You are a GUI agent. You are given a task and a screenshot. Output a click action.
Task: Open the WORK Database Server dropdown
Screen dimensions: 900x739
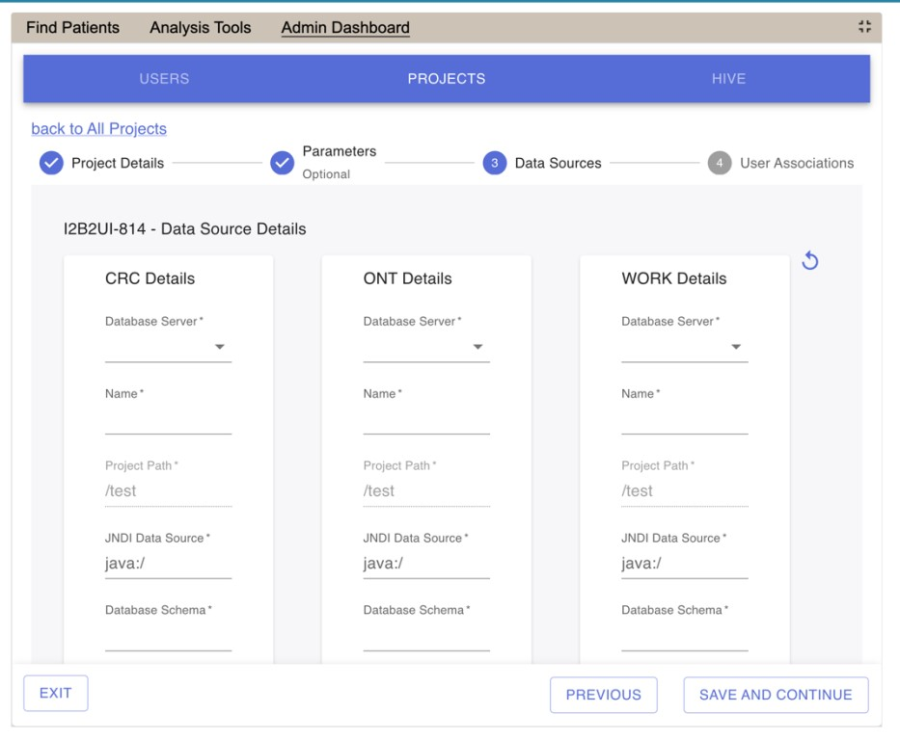point(684,347)
